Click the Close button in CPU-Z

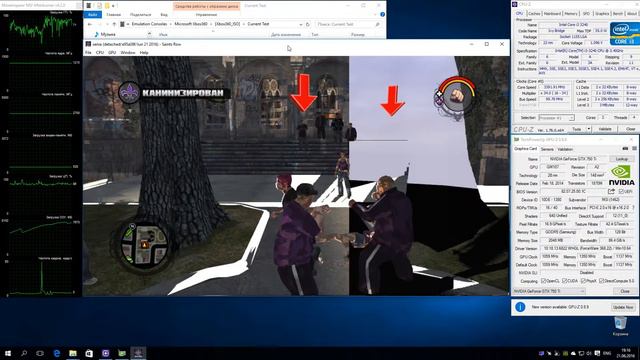(630, 129)
